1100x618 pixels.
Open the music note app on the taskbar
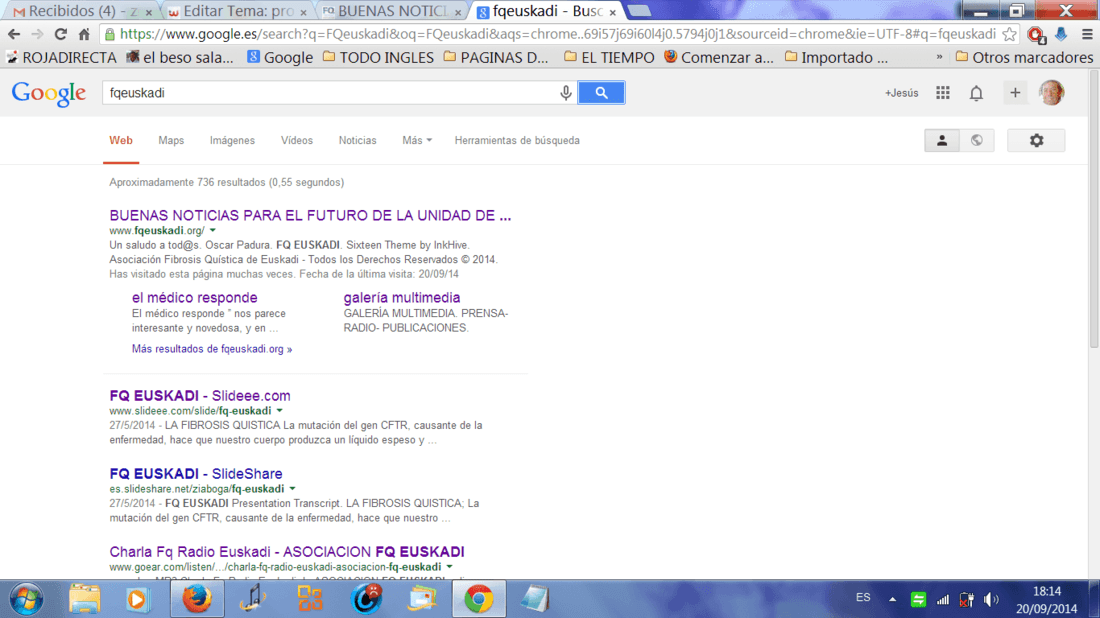point(252,599)
